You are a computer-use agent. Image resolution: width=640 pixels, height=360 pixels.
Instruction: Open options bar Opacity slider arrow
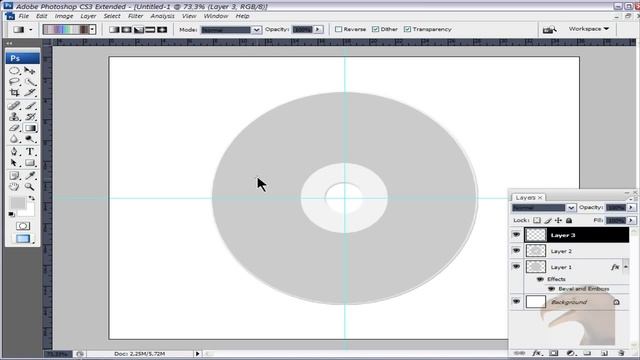318,29
